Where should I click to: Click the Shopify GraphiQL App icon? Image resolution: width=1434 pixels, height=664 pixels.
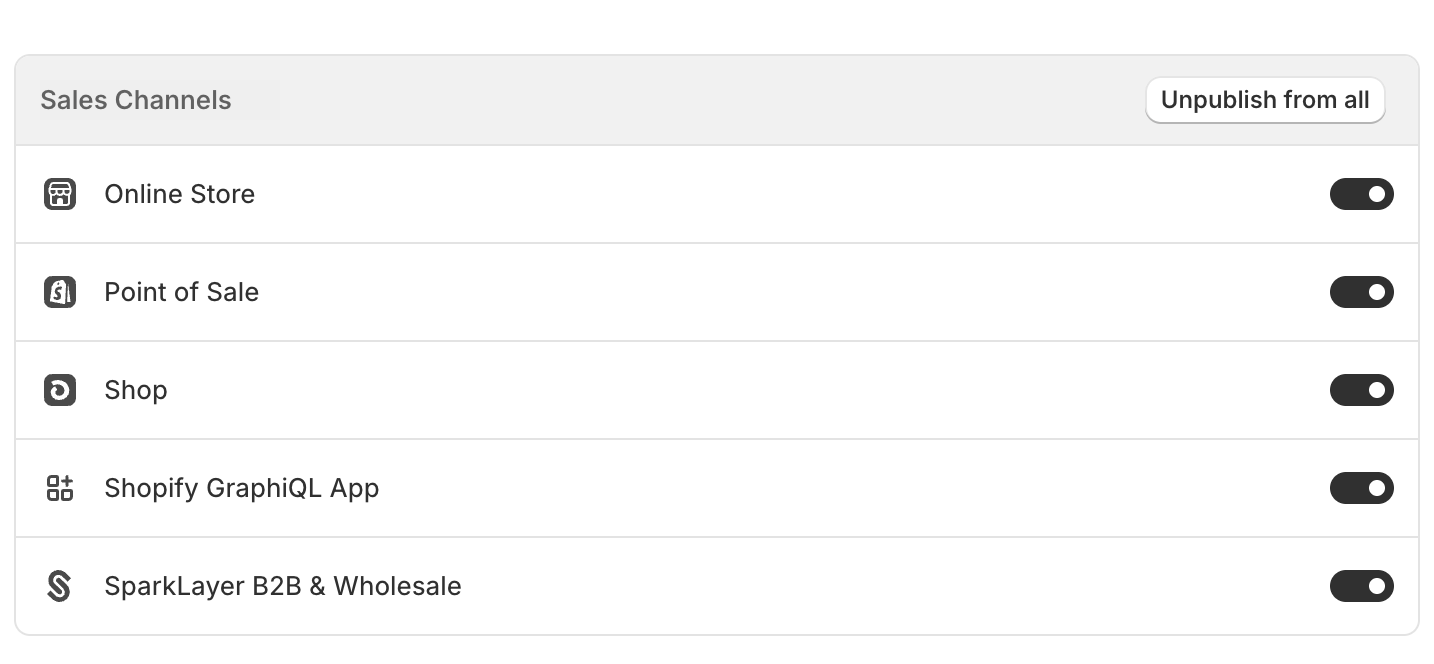pyautogui.click(x=60, y=488)
